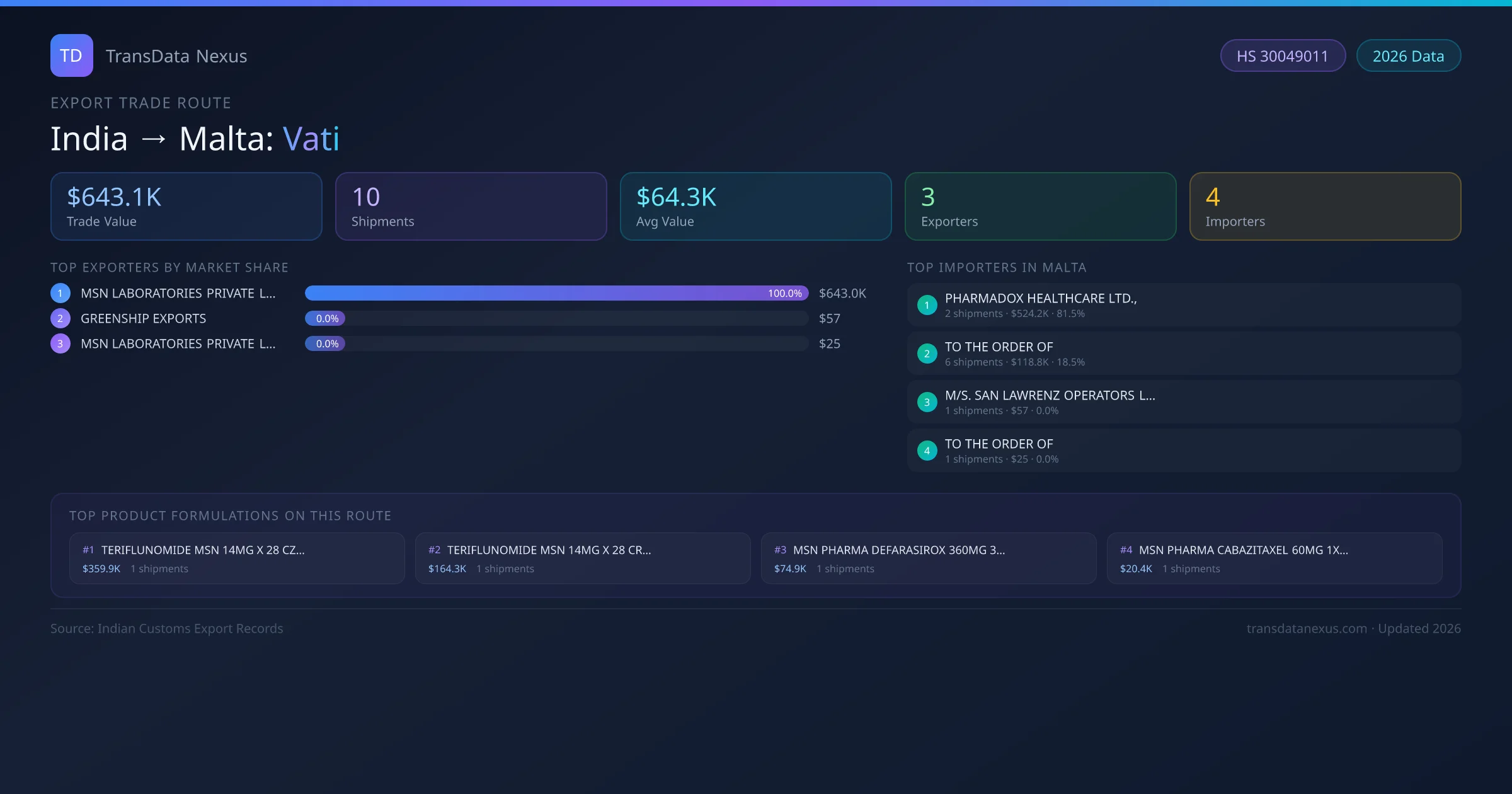This screenshot has width=1512, height=794.
Task: Select the $643.1K Trade Value card
Action: pyautogui.click(x=186, y=206)
